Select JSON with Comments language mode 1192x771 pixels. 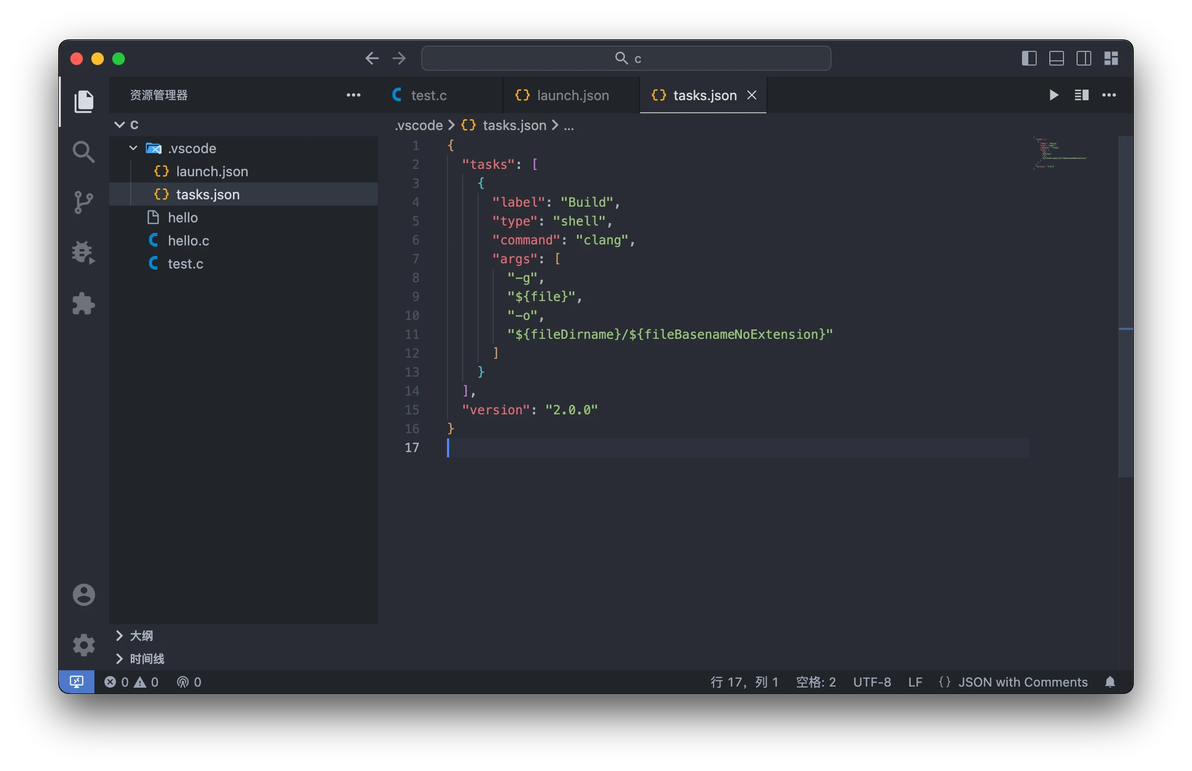[1022, 682]
